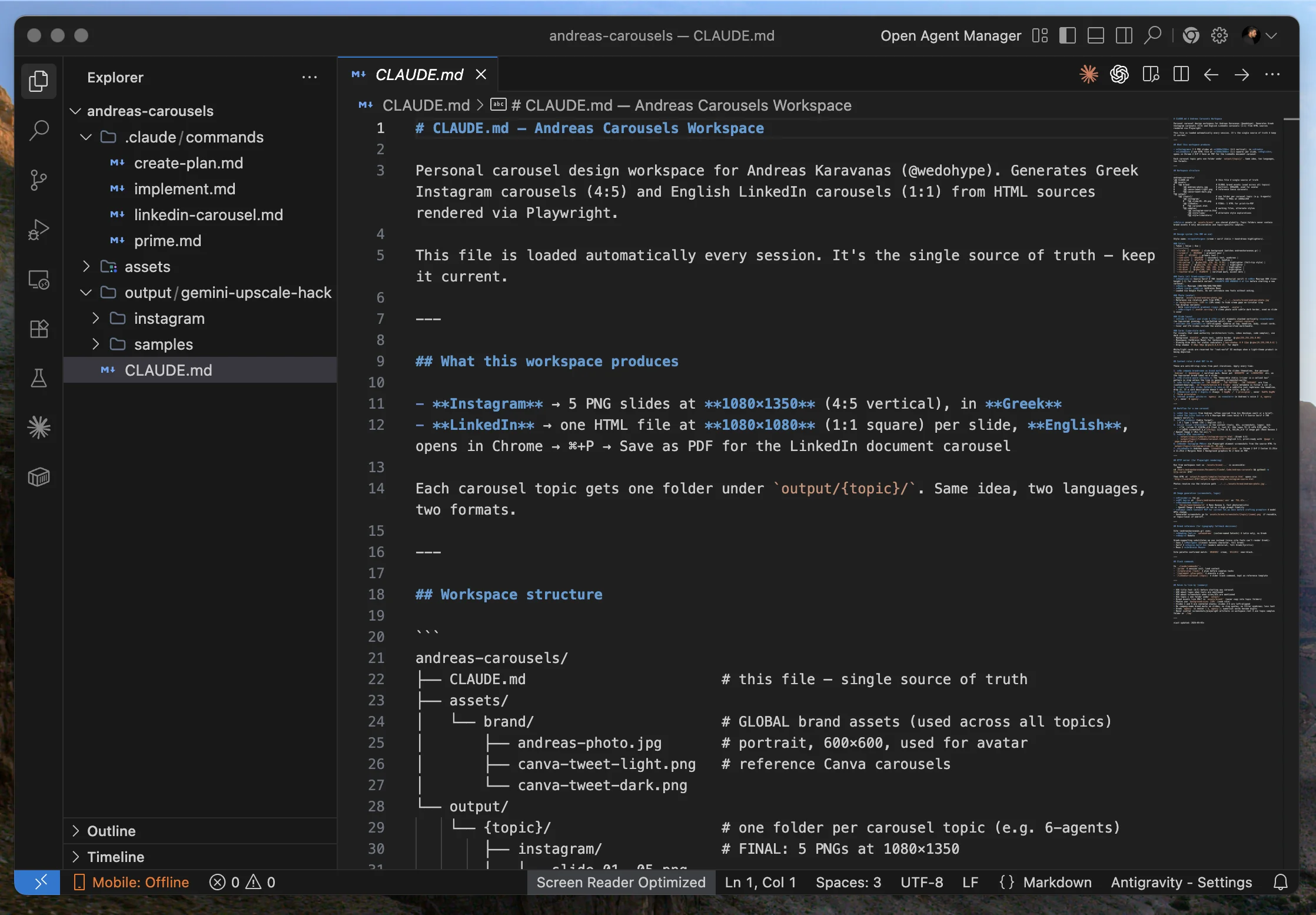
Task: Click the Claude starburst icon in editor toolbar
Action: click(x=1089, y=74)
